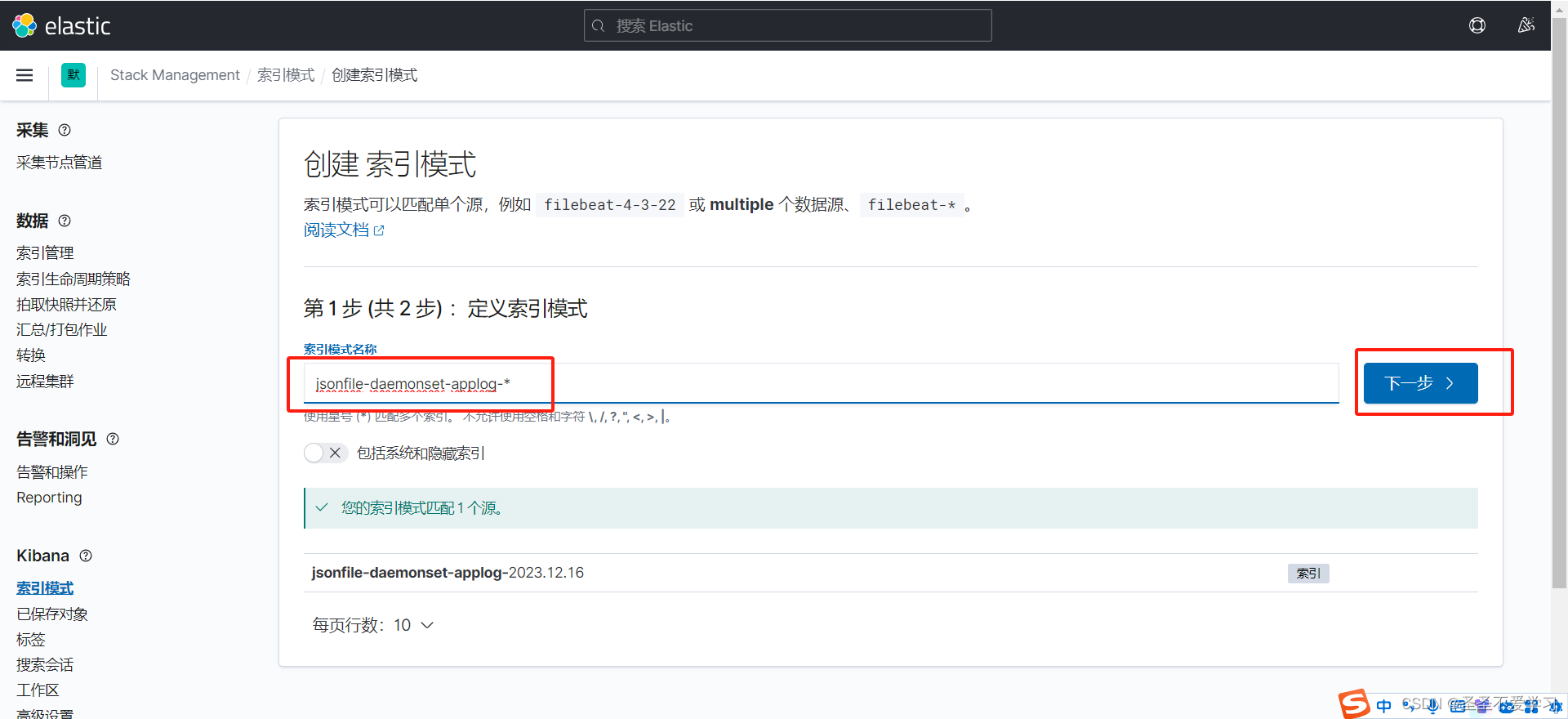Open 标签 in sidebar
This screenshot has width=1568, height=719.
coord(31,639)
